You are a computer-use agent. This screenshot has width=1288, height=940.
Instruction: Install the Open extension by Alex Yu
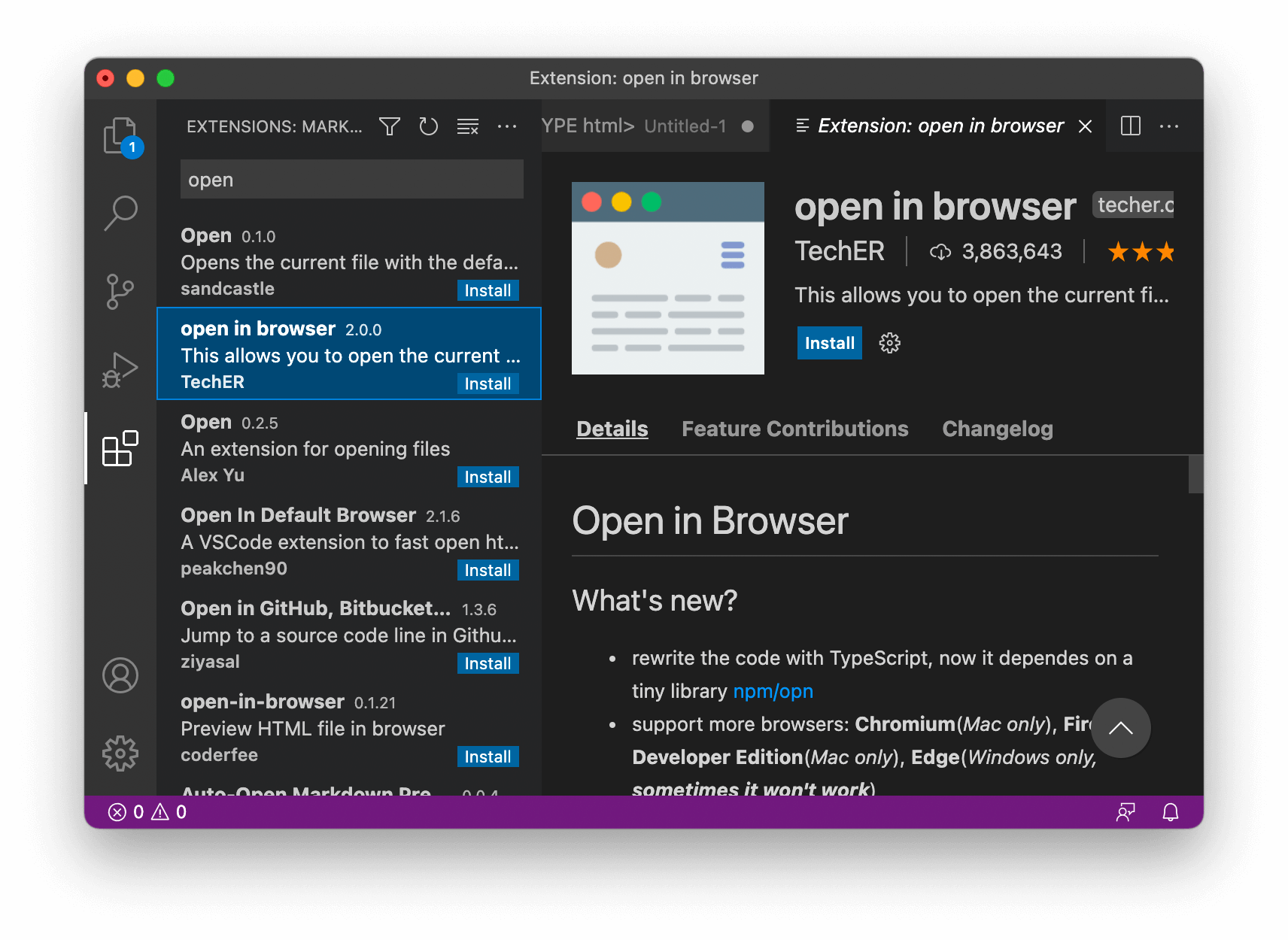tap(488, 477)
